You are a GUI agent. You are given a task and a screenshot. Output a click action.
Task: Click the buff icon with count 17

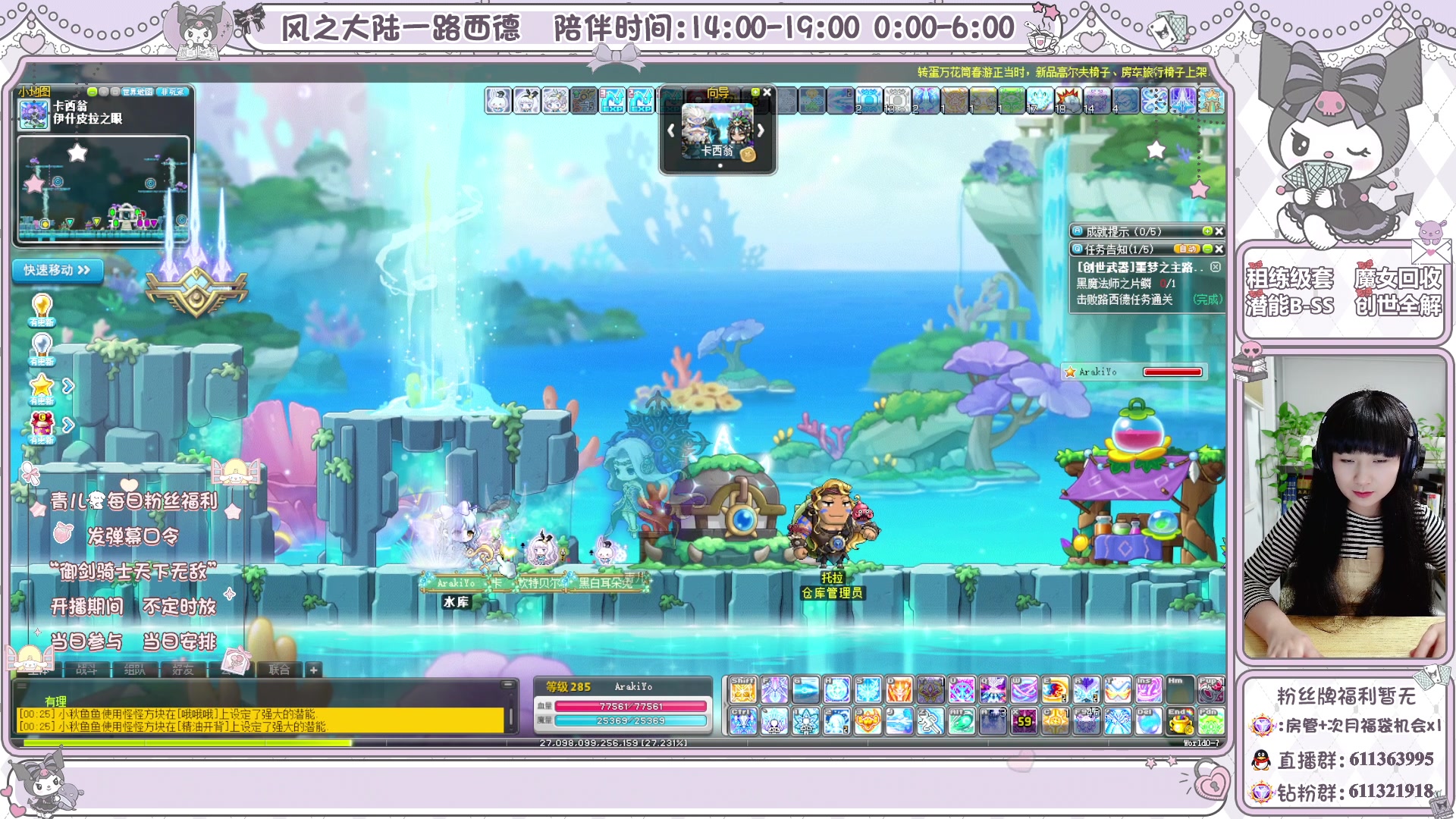(x=1040, y=100)
